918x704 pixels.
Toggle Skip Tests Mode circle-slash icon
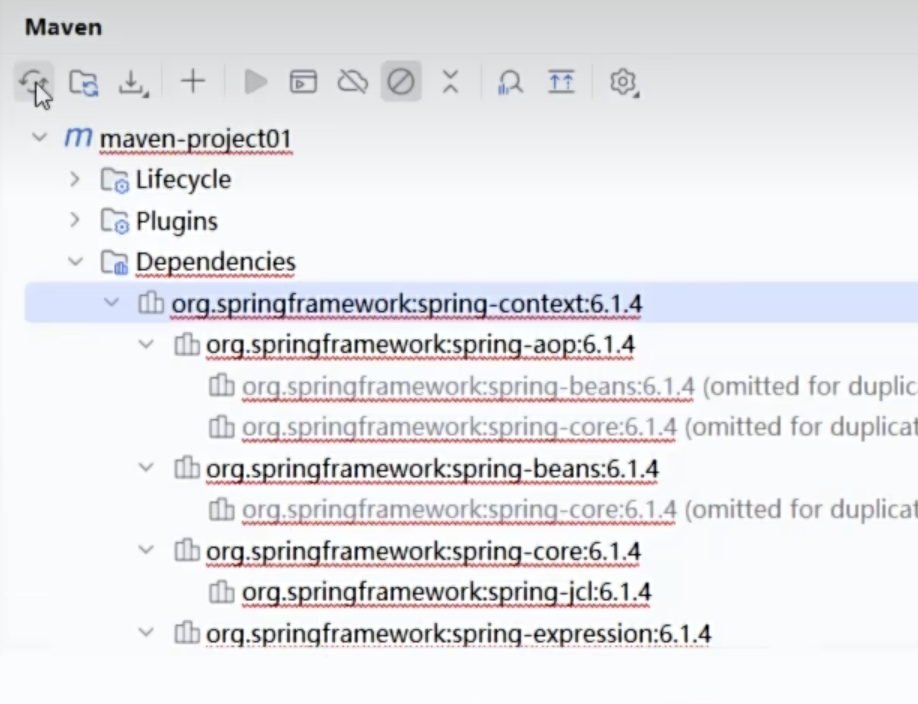pyautogui.click(x=401, y=82)
